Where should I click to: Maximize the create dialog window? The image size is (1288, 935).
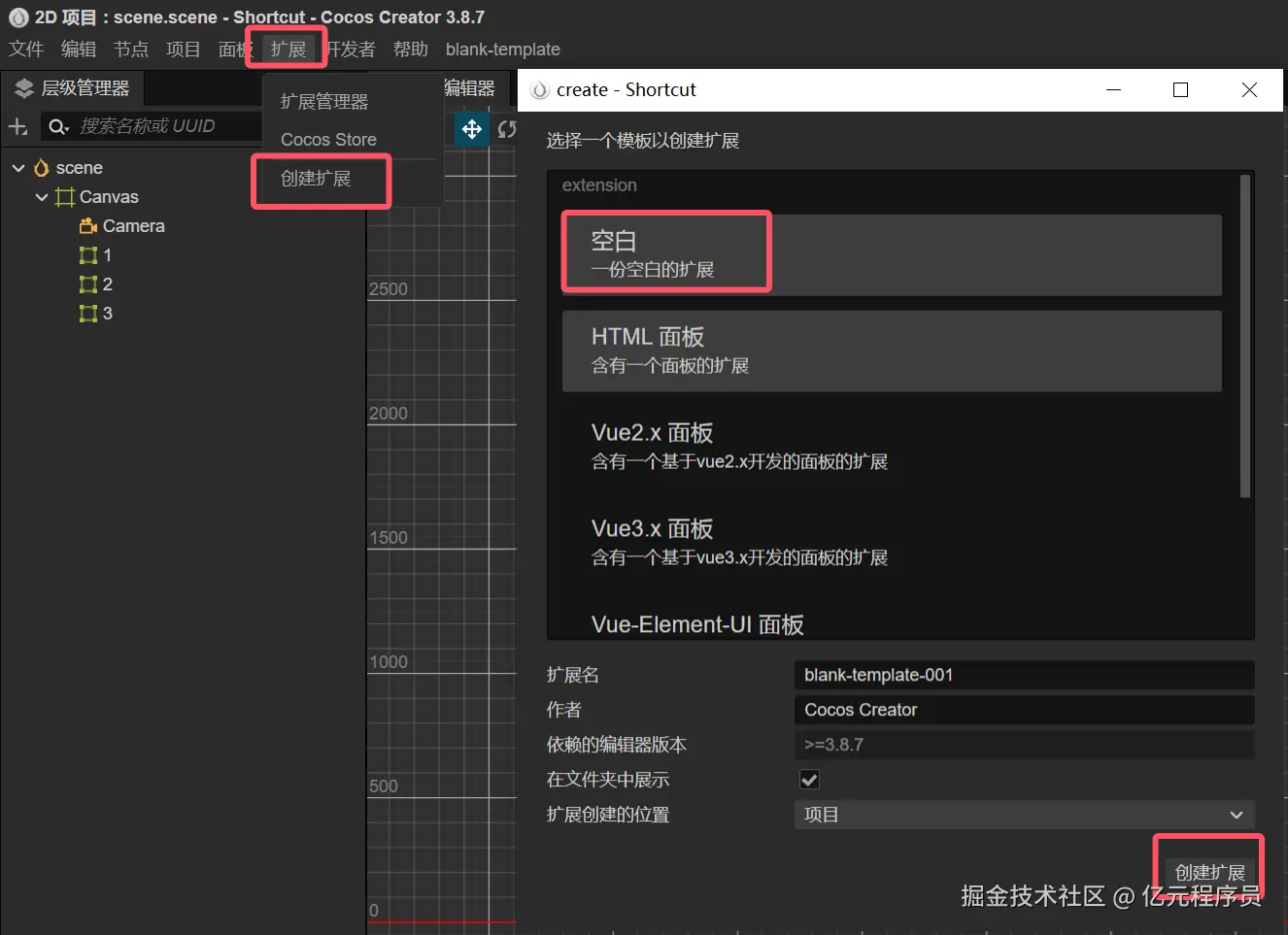pyautogui.click(x=1181, y=90)
